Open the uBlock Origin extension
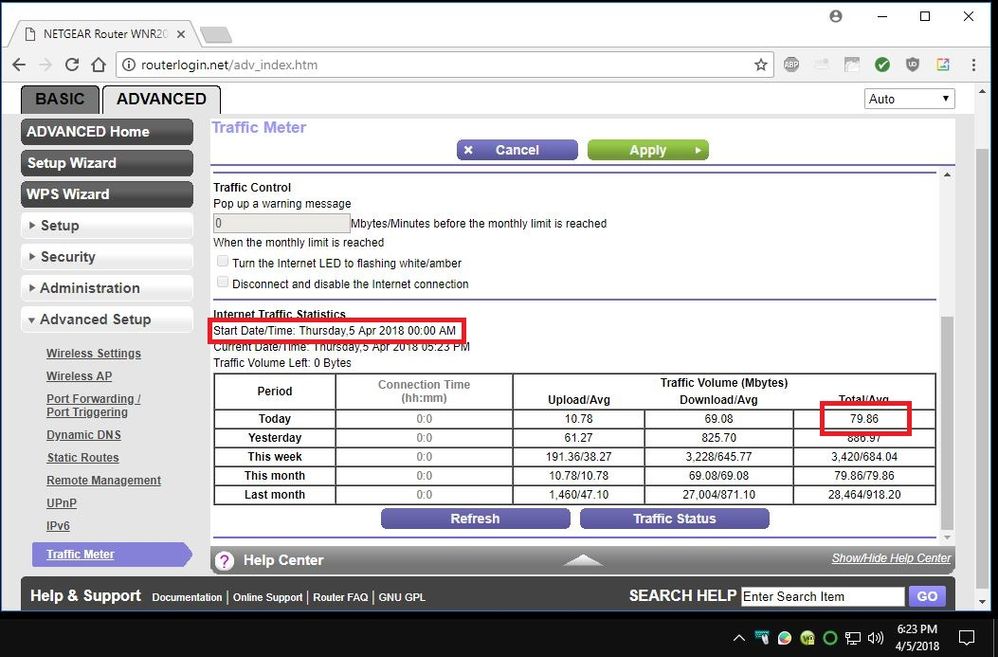Screen dimensions: 998x657 (912, 65)
